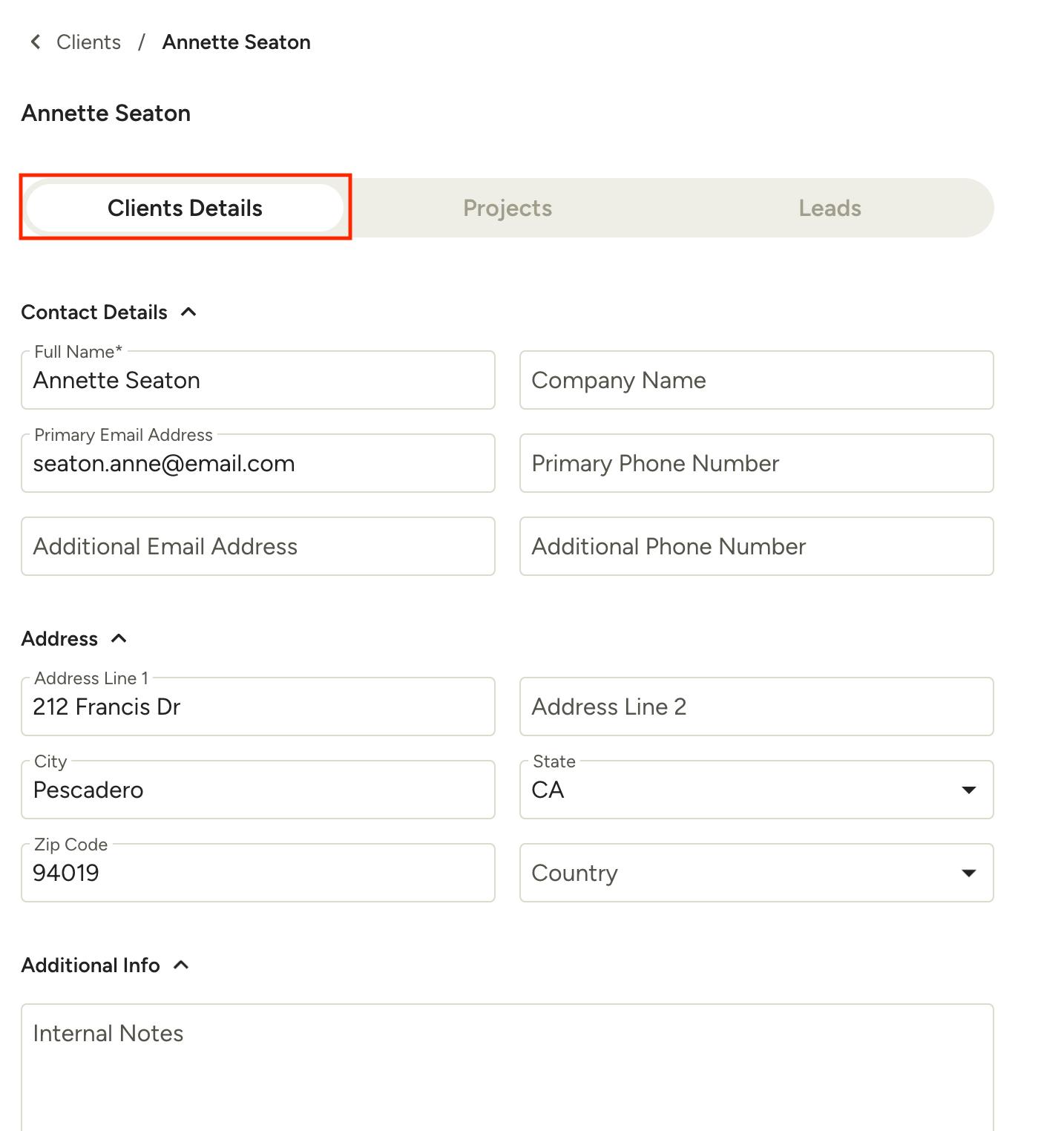Open the Country dropdown arrow
Image resolution: width=1064 pixels, height=1131 pixels.
[968, 873]
